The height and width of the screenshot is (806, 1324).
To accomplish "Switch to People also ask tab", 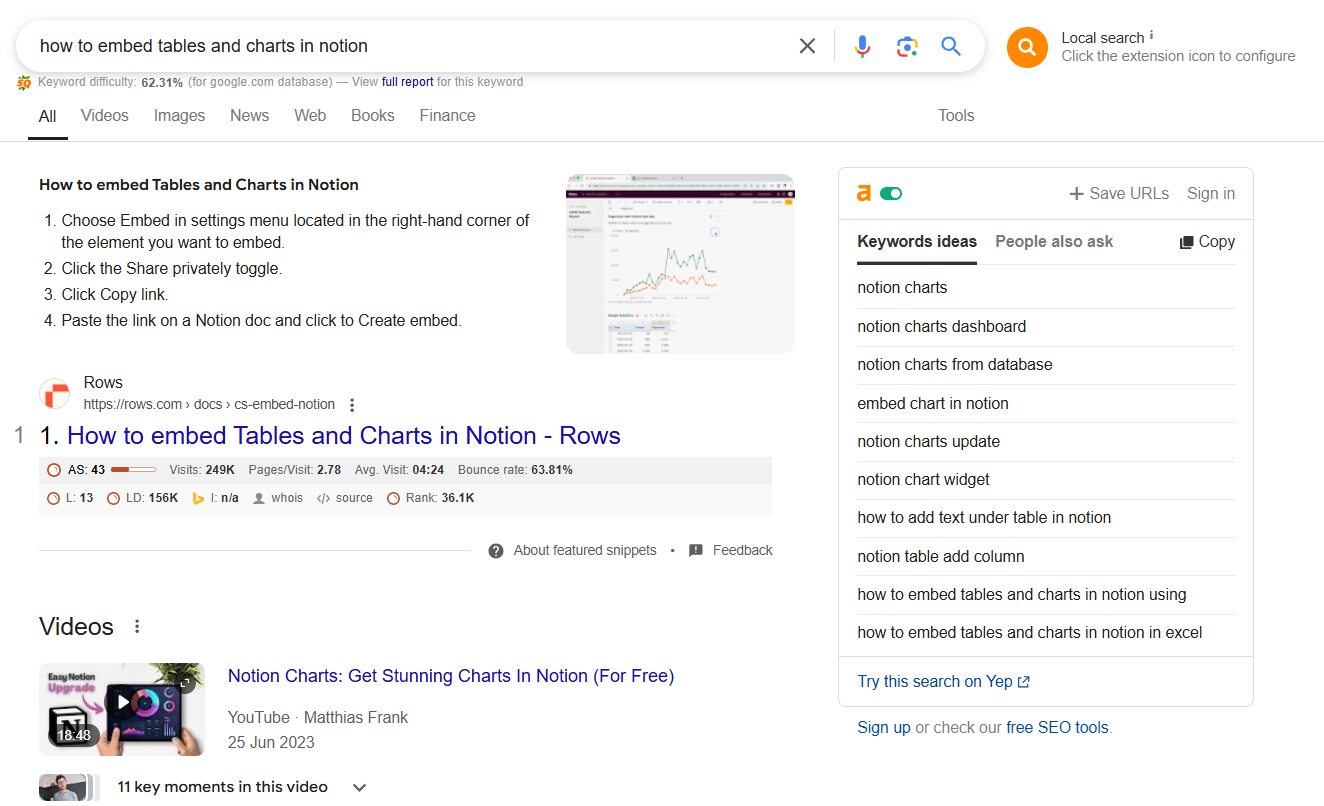I will tap(1054, 242).
